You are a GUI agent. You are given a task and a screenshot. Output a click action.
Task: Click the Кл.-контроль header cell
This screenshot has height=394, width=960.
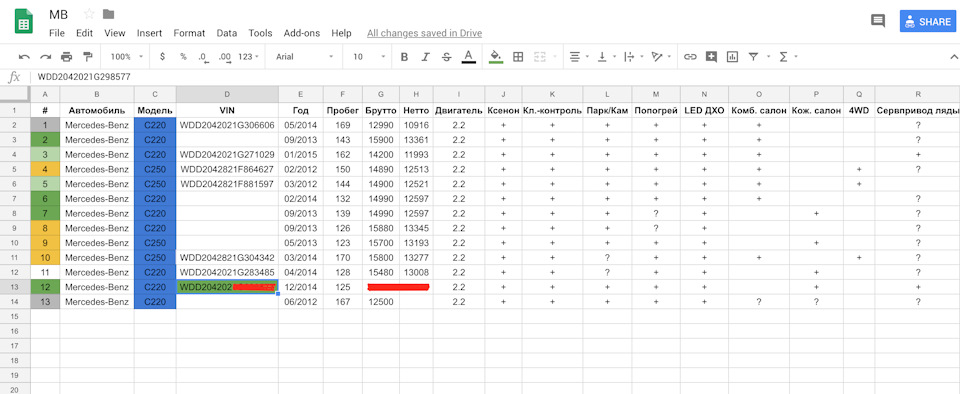point(552,111)
